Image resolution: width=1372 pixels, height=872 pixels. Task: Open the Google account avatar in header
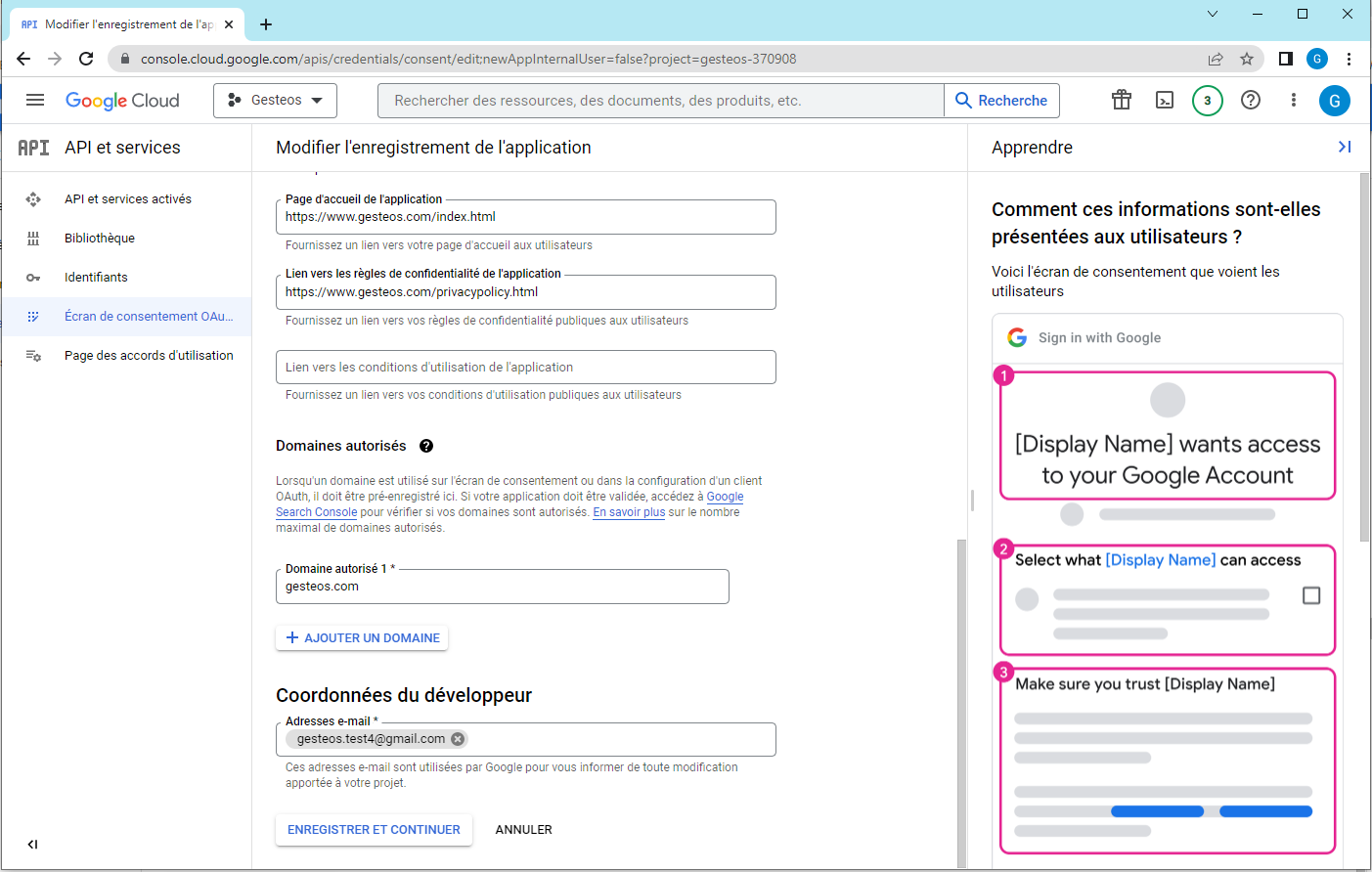(1334, 100)
